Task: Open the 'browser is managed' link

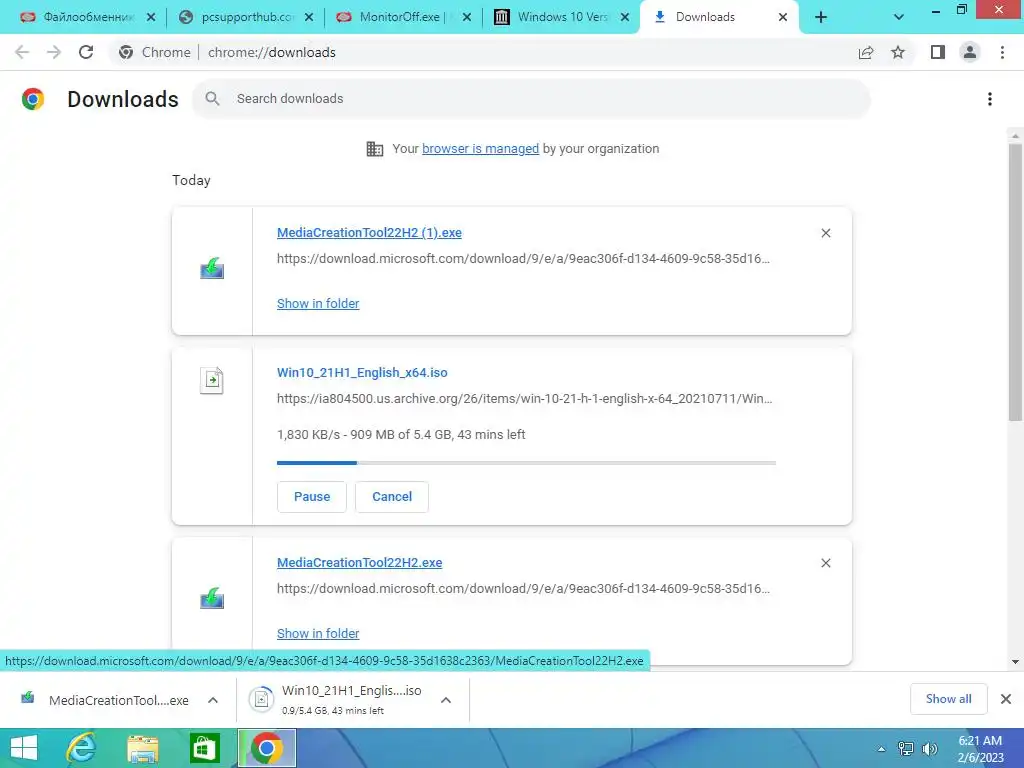Action: pyautogui.click(x=480, y=149)
